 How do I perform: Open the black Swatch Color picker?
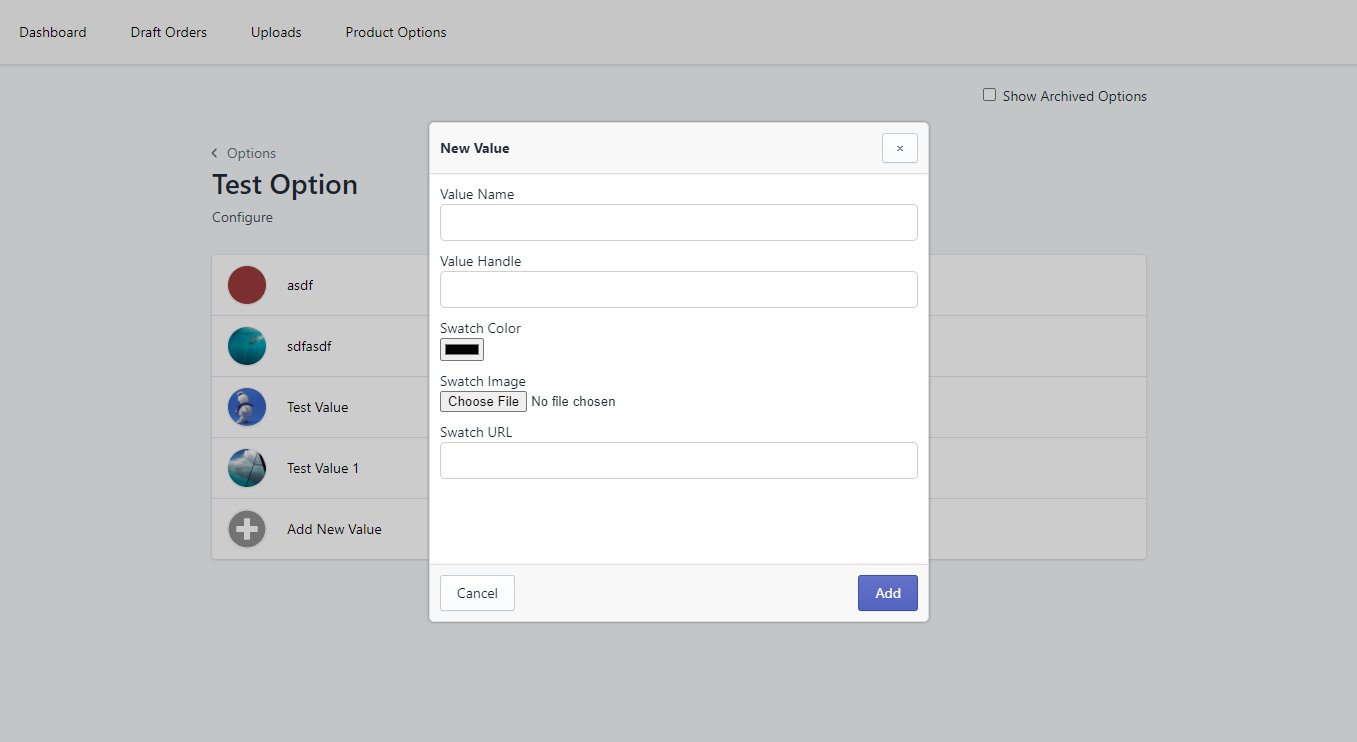pyautogui.click(x=462, y=349)
